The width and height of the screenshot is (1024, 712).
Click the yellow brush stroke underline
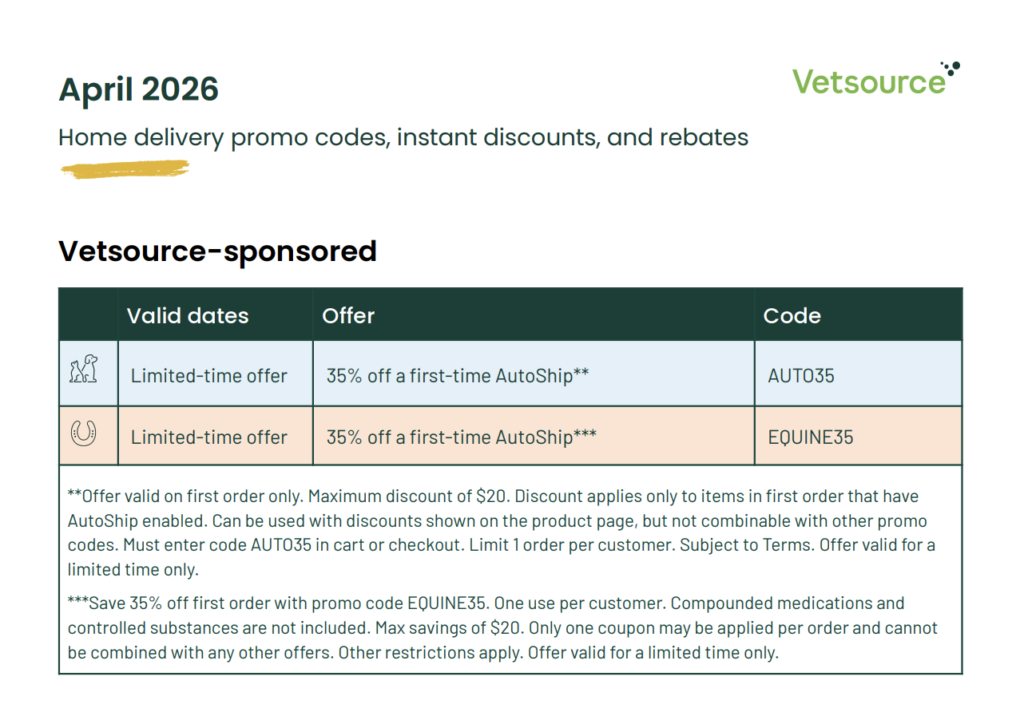(124, 170)
